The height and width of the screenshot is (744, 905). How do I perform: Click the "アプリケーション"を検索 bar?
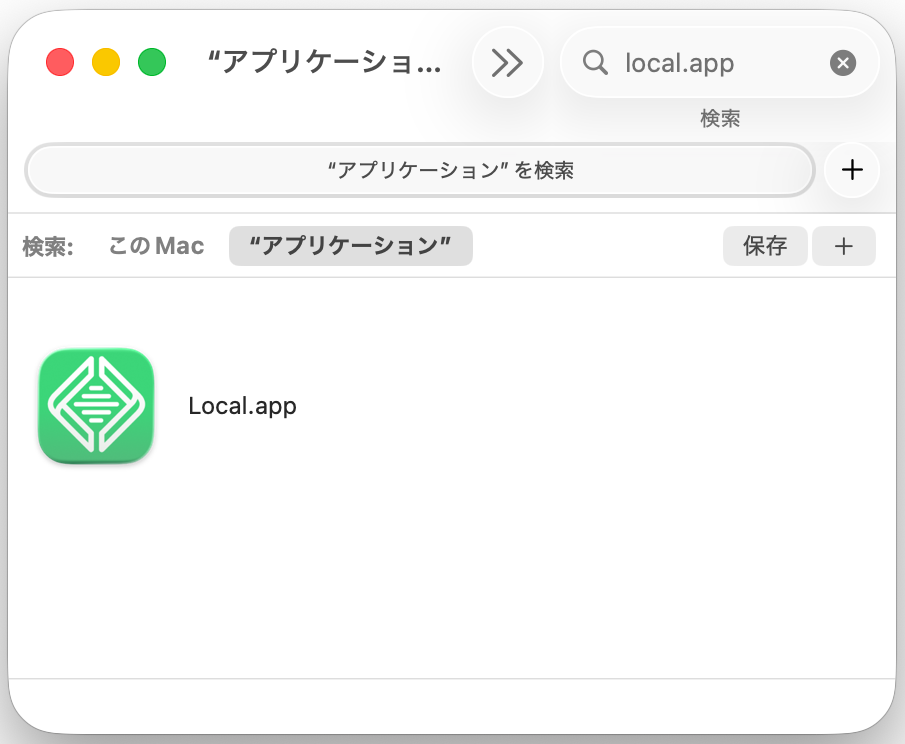(420, 170)
